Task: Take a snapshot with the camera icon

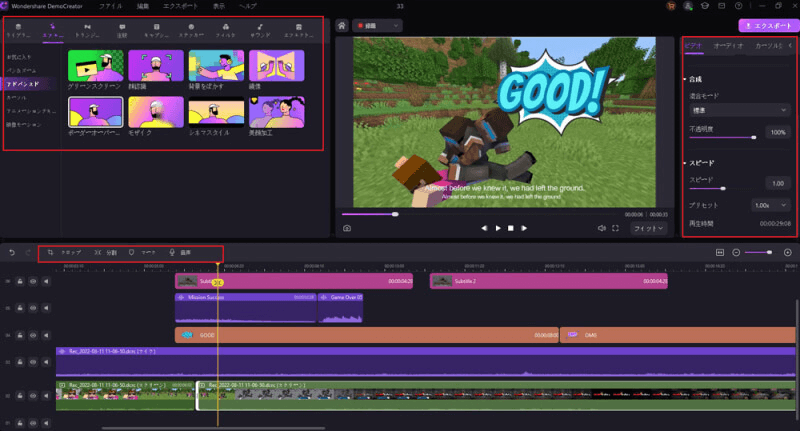Action: pos(347,229)
